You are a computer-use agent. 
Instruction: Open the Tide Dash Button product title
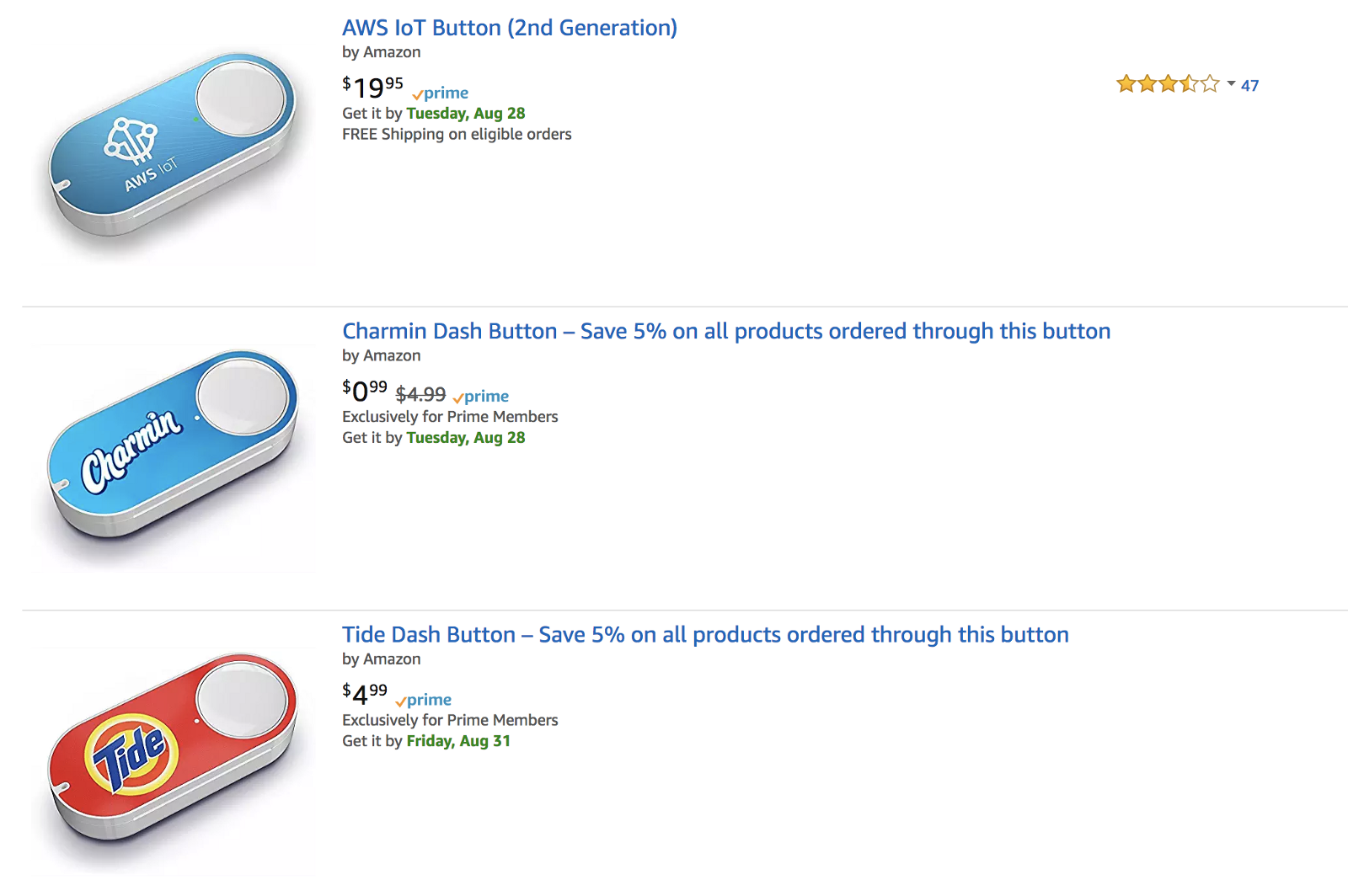click(704, 635)
